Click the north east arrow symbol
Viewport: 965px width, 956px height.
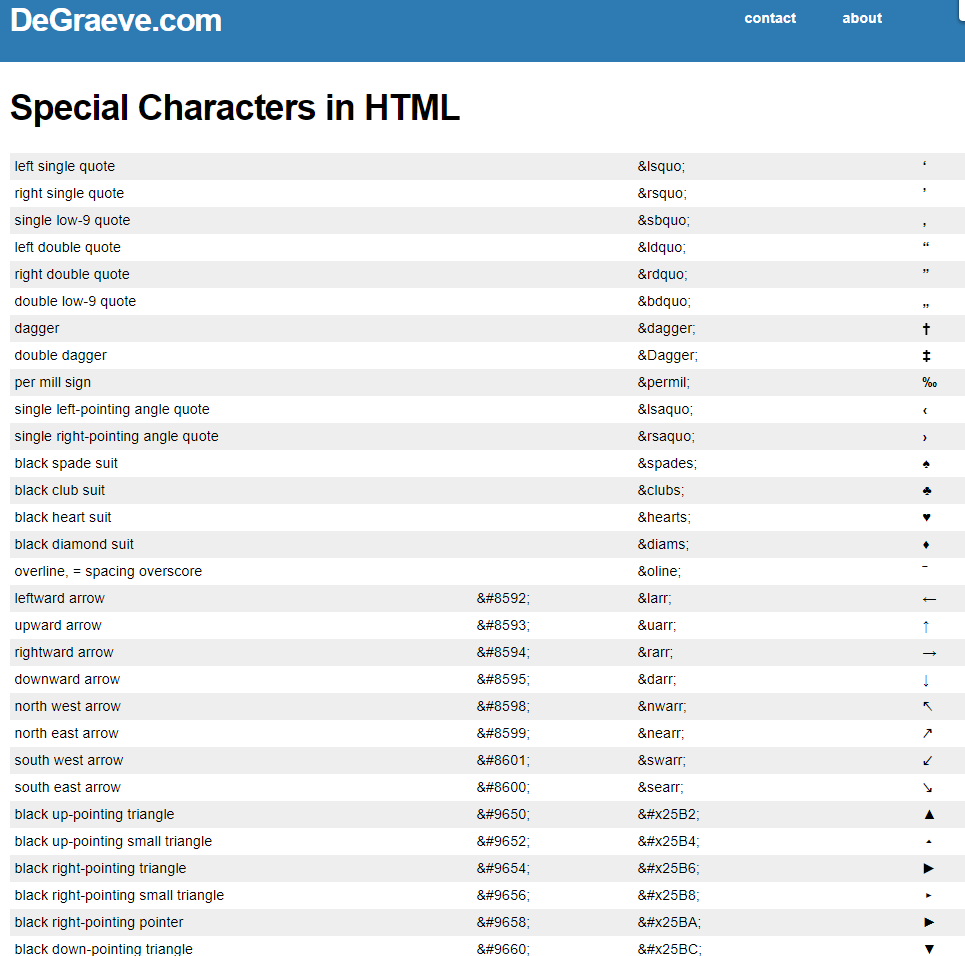point(927,733)
